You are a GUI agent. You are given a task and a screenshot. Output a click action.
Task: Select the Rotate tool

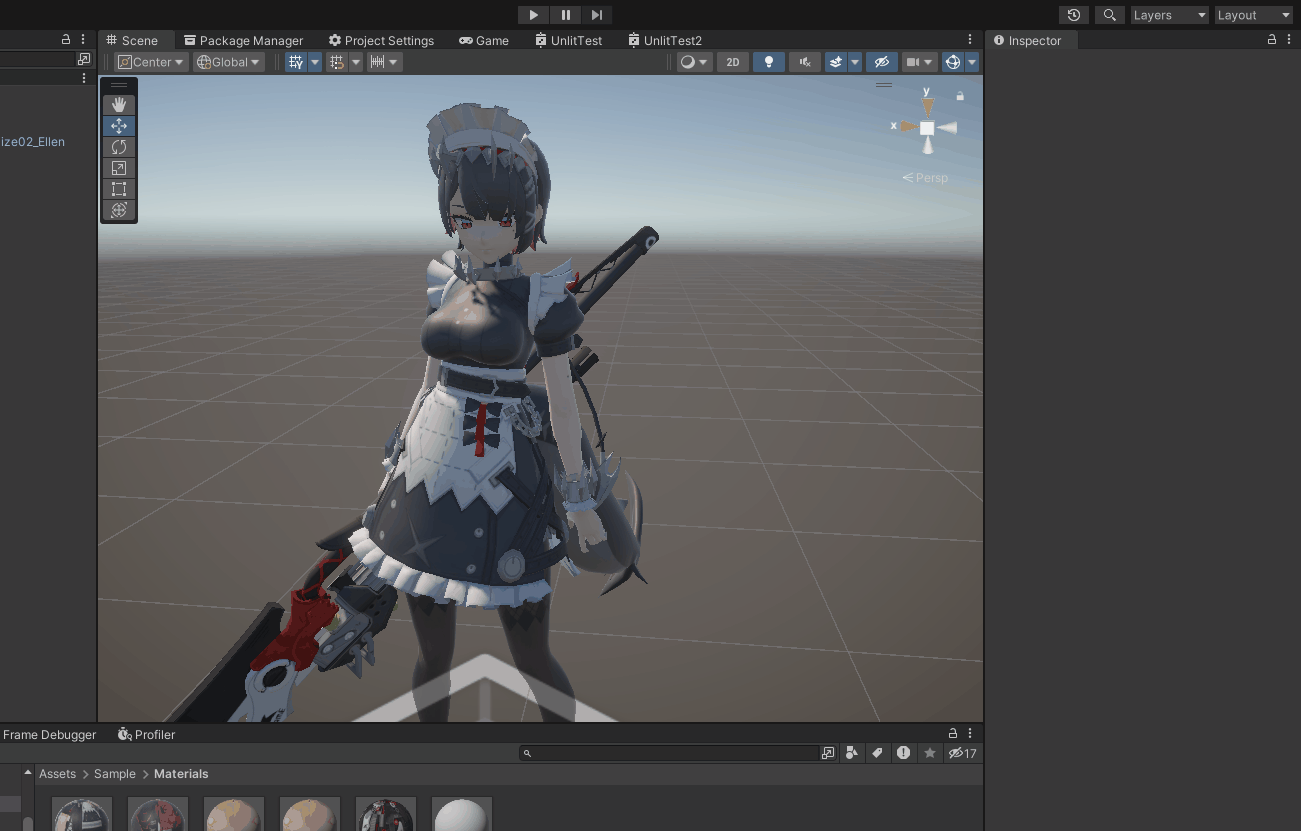(119, 147)
